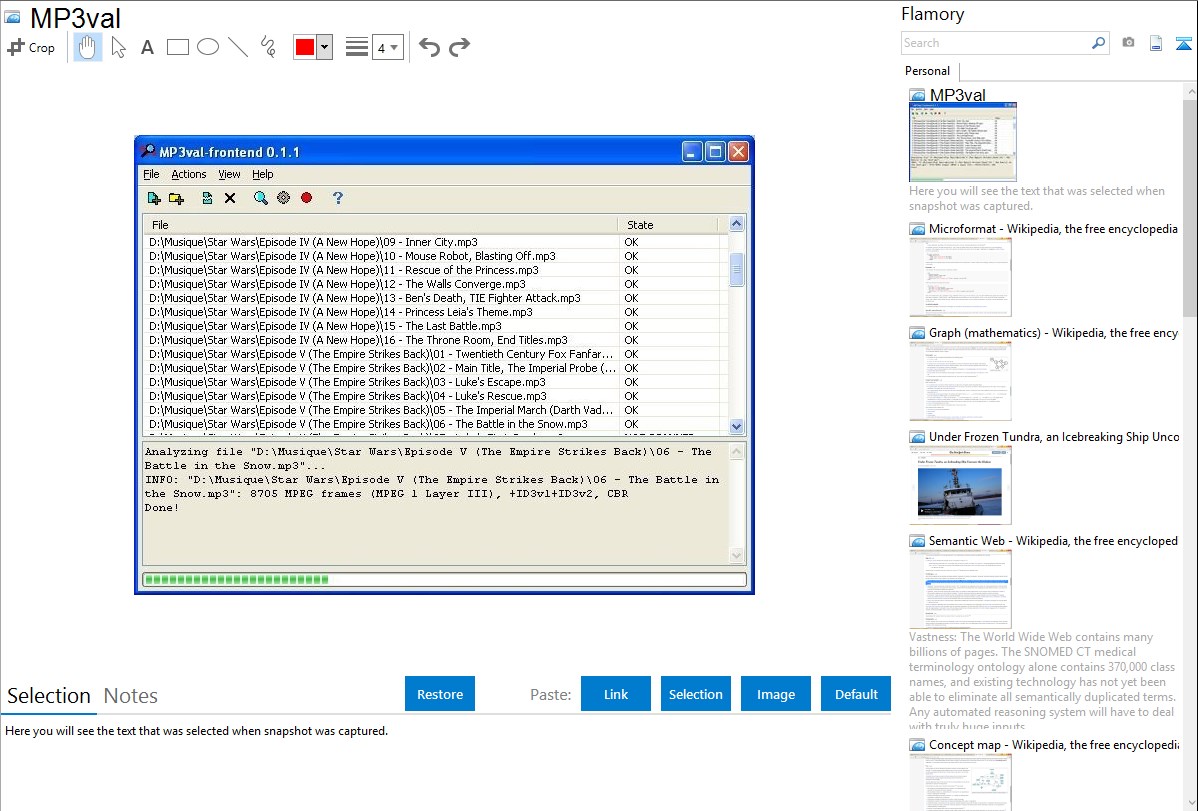The image size is (1198, 811).
Task: Click the green analysis progress bar
Action: (x=444, y=579)
